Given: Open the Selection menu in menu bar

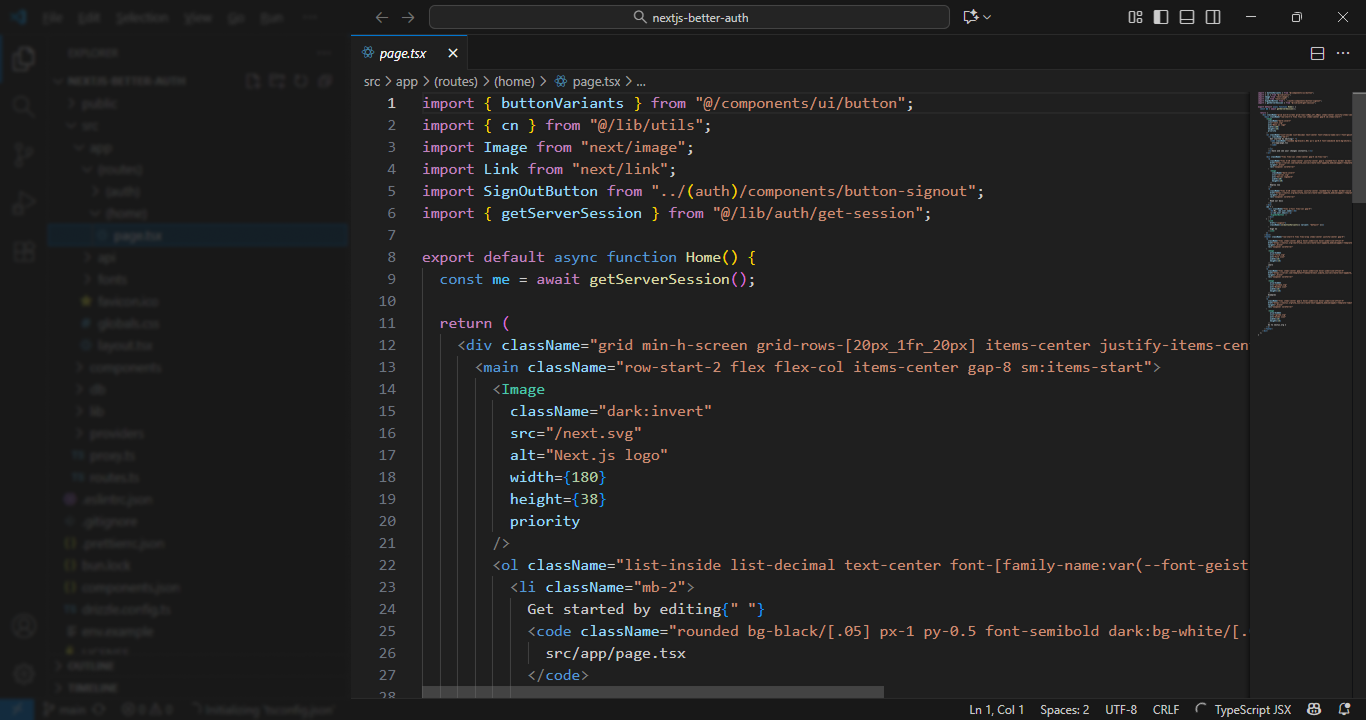Looking at the screenshot, I should [x=141, y=18].
